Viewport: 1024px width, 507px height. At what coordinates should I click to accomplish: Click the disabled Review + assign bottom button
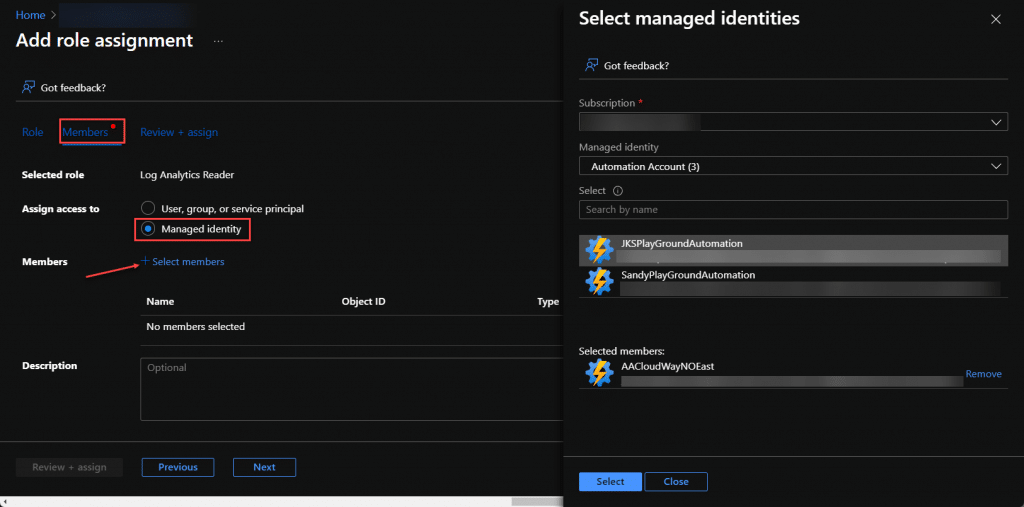[x=69, y=467]
